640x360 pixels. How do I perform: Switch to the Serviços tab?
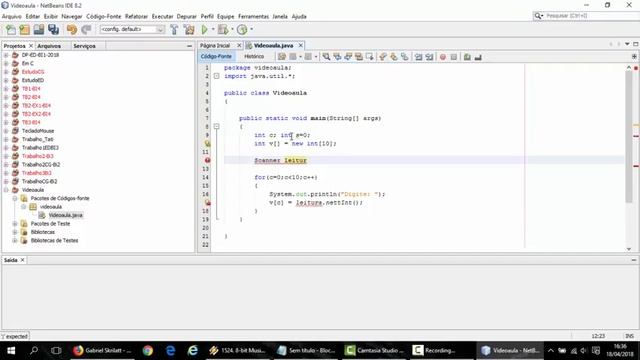(84, 46)
